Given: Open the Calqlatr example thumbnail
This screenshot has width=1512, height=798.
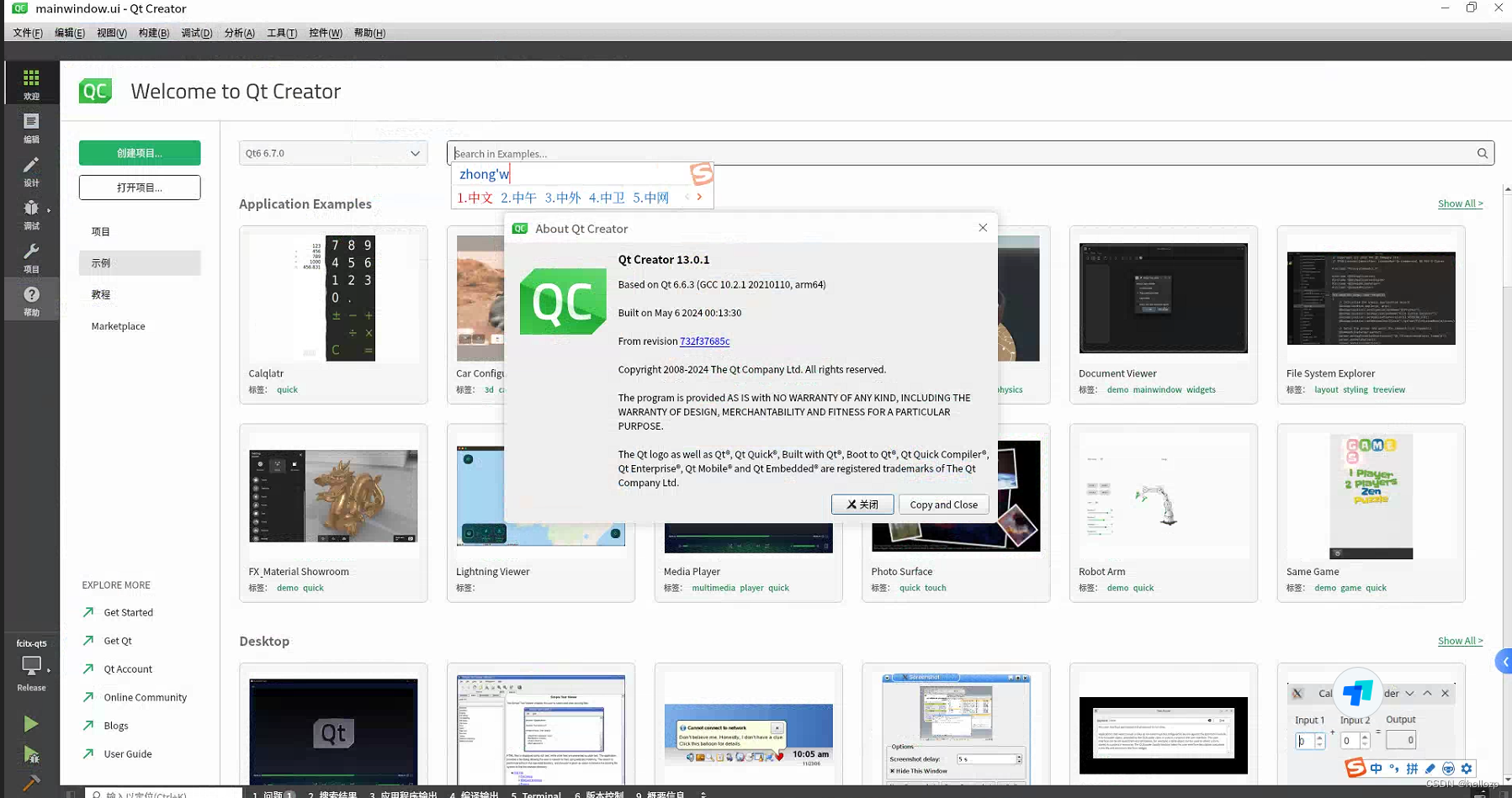Looking at the screenshot, I should coord(333,298).
